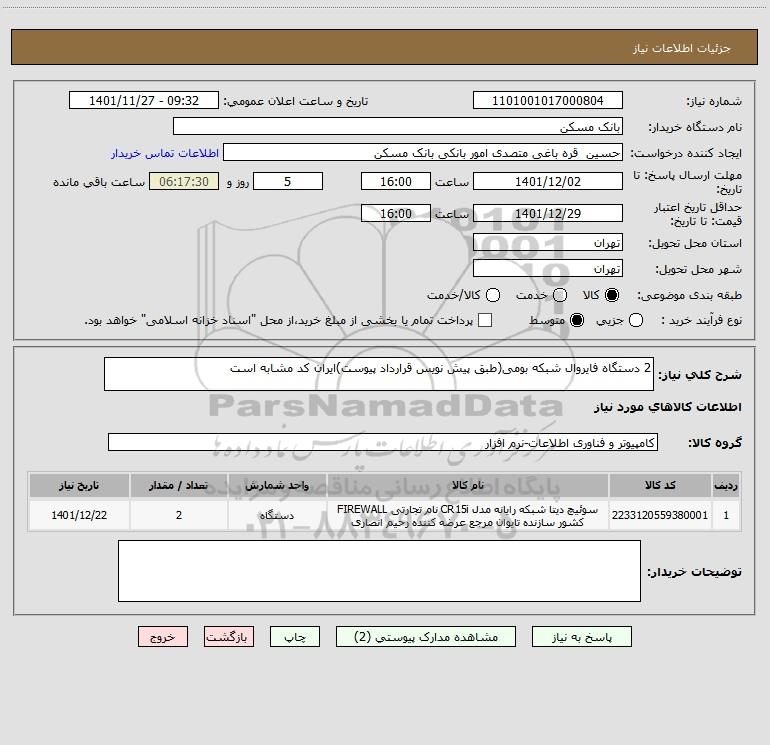Click the تاریخ نیاز column header

[x=79, y=485]
